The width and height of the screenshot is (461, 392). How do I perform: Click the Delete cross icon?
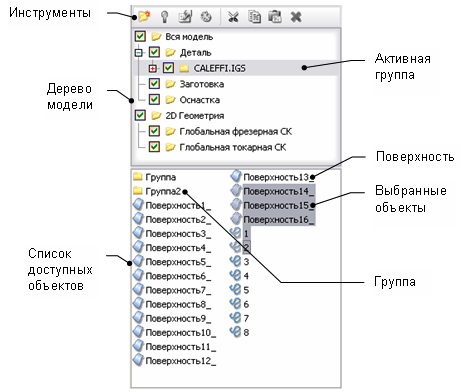click(296, 17)
